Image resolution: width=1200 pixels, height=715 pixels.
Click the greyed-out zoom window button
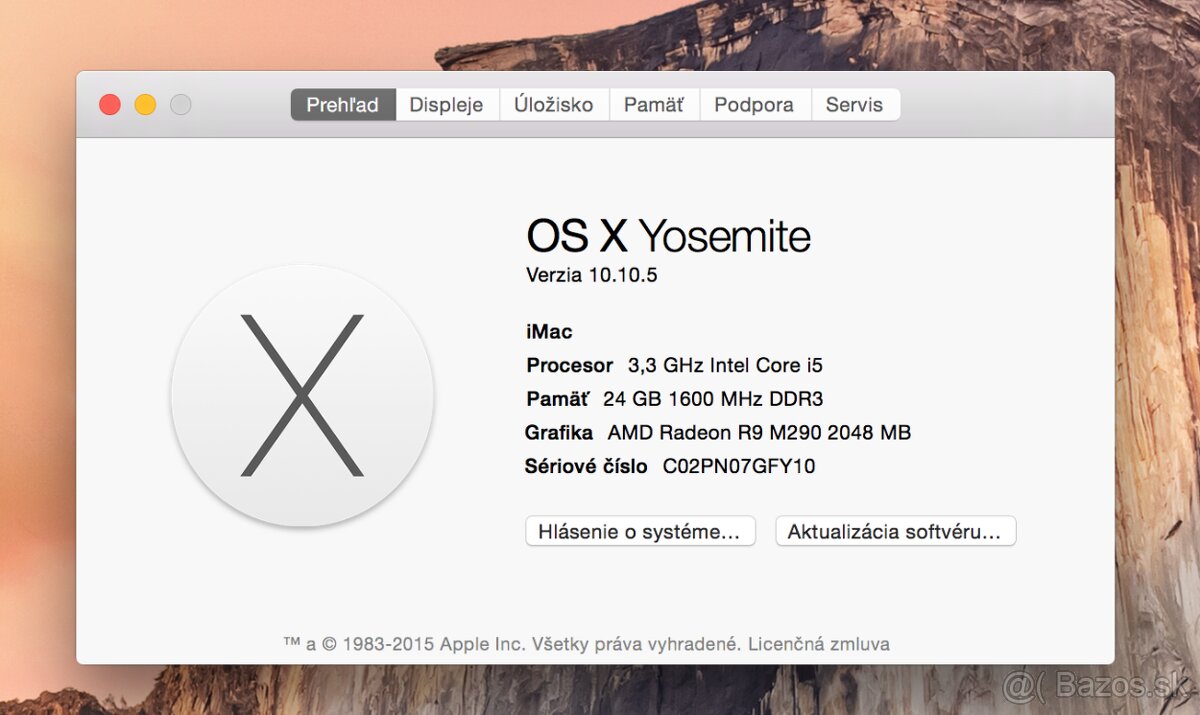click(180, 104)
